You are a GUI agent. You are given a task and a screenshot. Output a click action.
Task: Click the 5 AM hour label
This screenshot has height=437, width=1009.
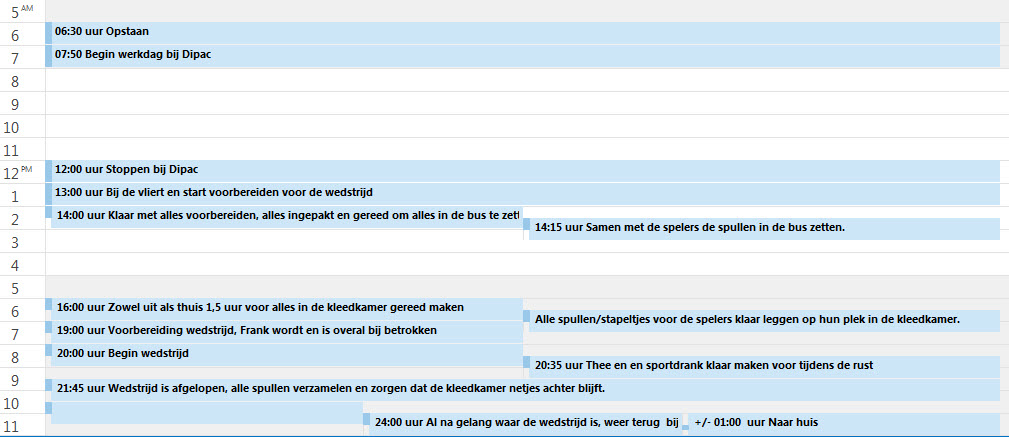[x=22, y=11]
